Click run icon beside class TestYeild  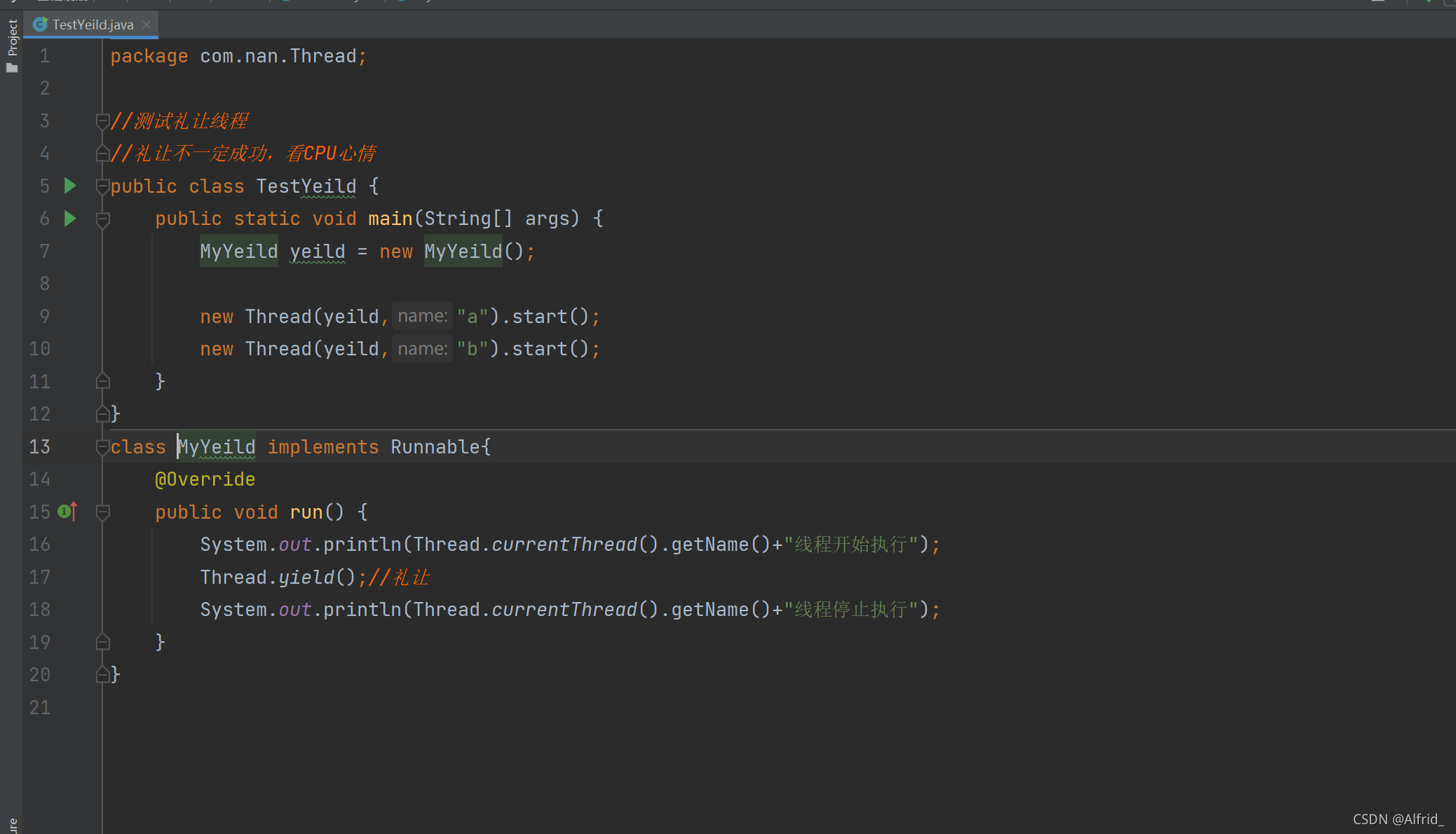click(70, 186)
